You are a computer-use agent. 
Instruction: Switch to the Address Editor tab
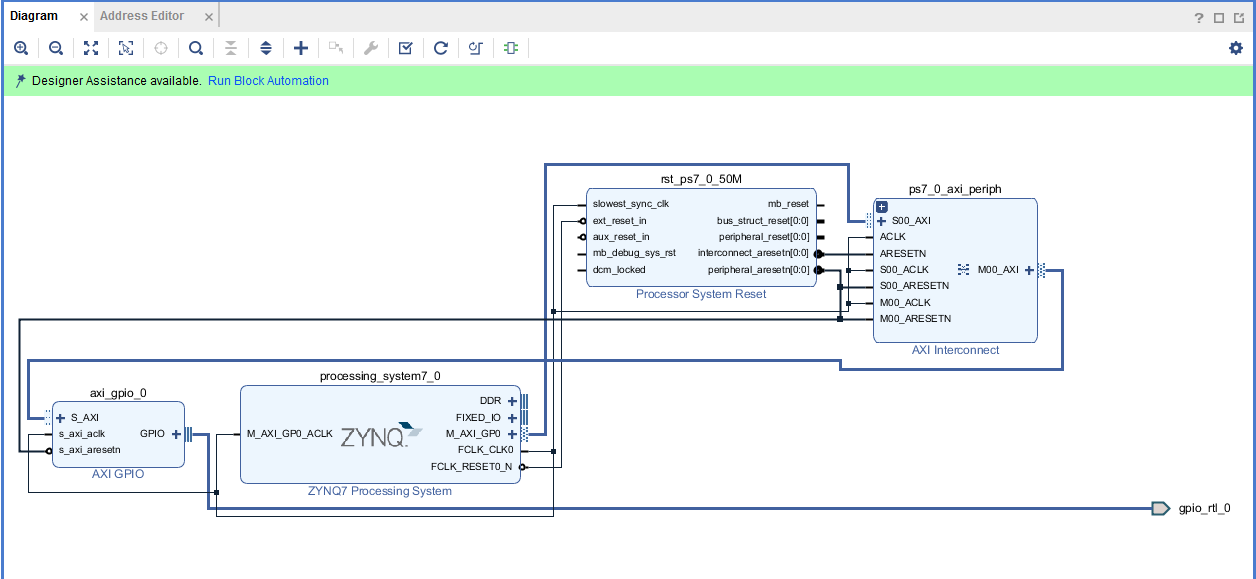(142, 16)
